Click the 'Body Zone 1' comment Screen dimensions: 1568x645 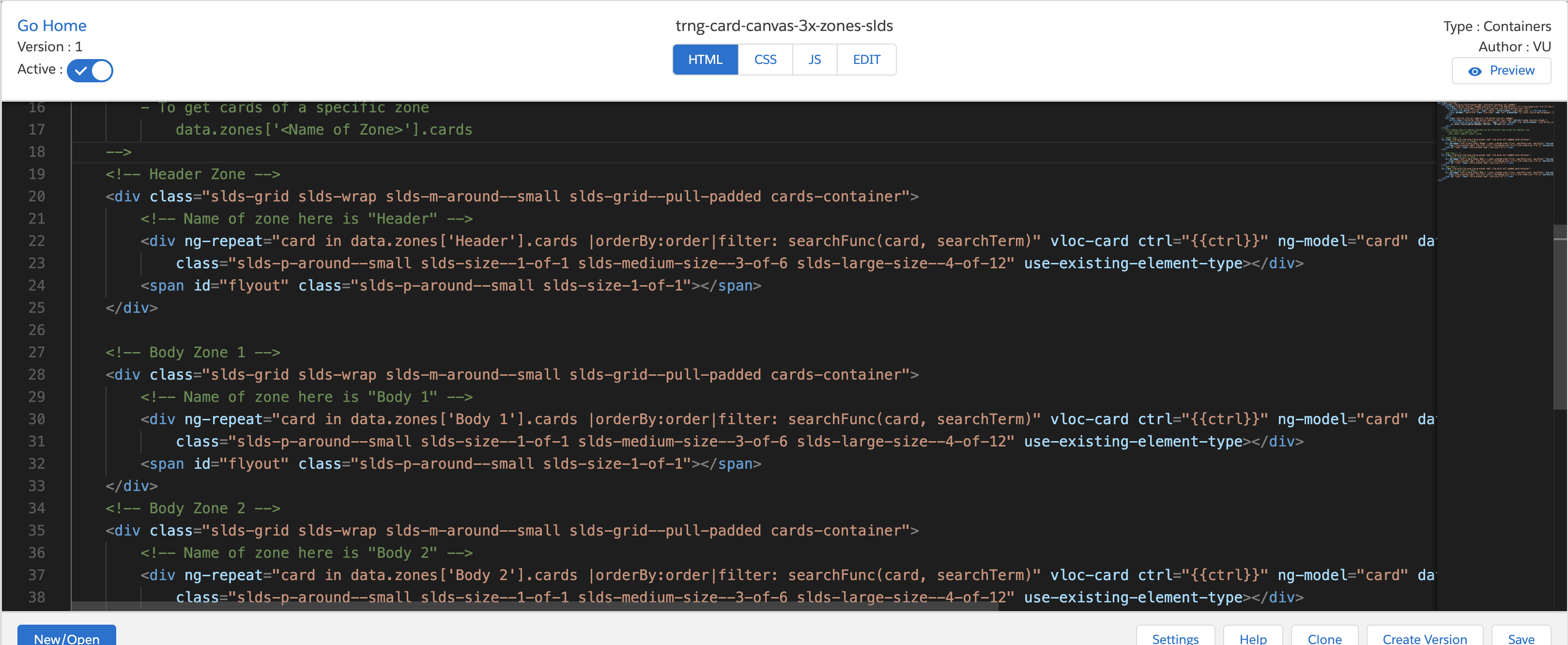point(193,353)
